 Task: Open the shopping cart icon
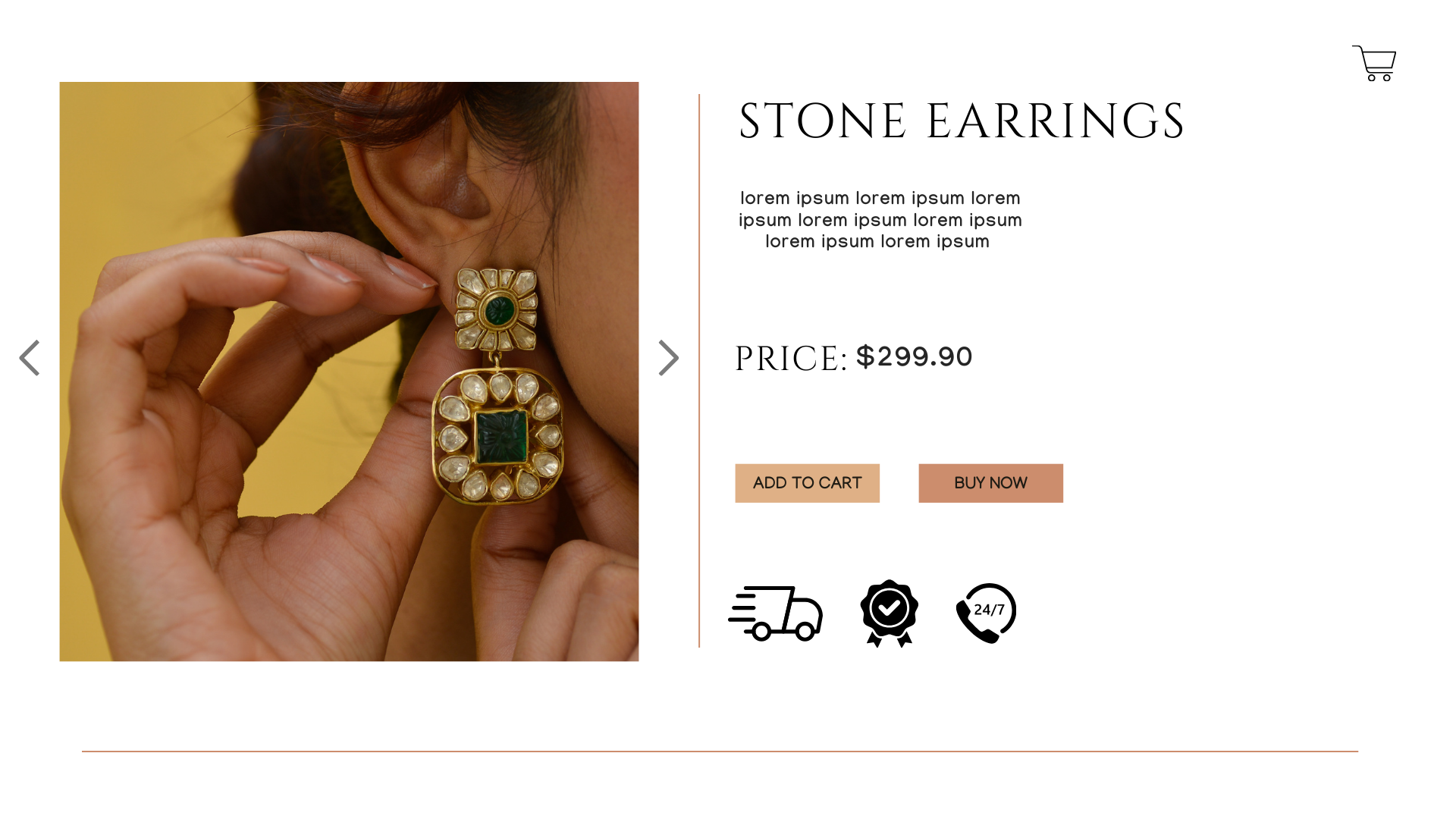tap(1374, 63)
